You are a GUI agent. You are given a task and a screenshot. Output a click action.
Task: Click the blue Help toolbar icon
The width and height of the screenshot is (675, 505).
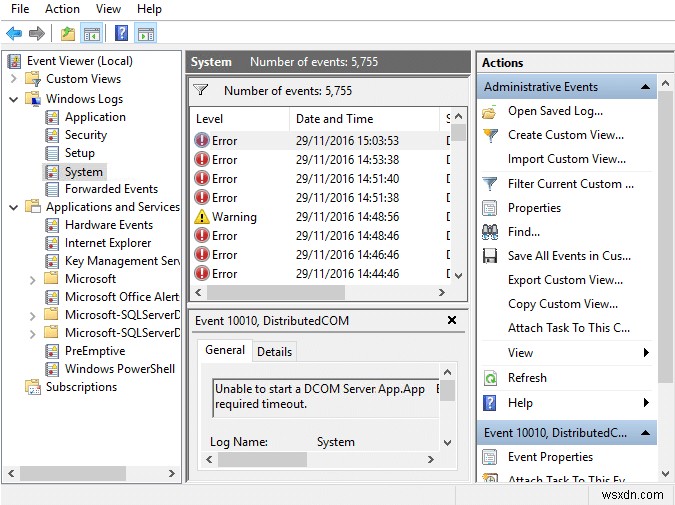121,34
